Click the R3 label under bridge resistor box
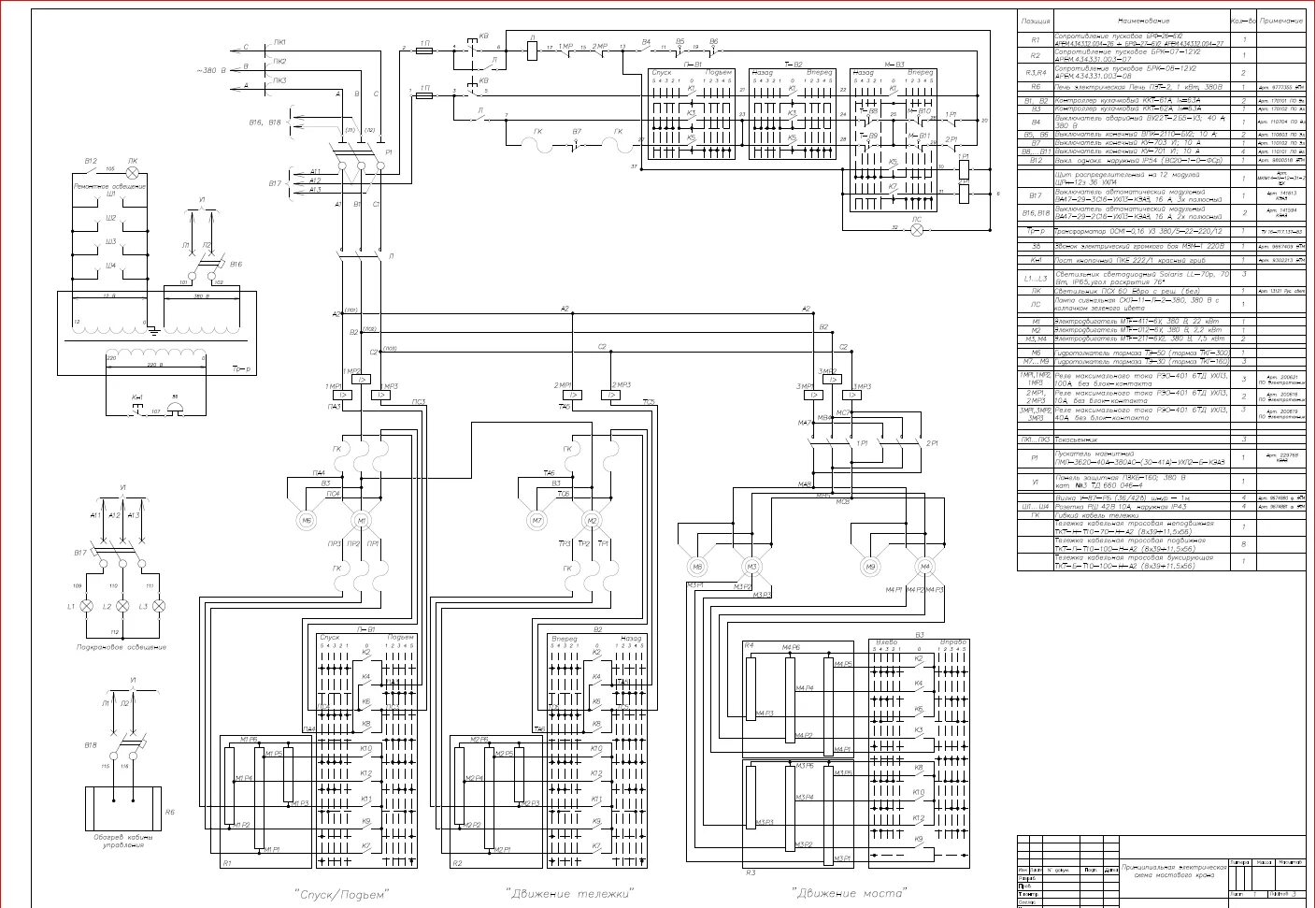The height and width of the screenshot is (908, 1316). pyautogui.click(x=750, y=872)
